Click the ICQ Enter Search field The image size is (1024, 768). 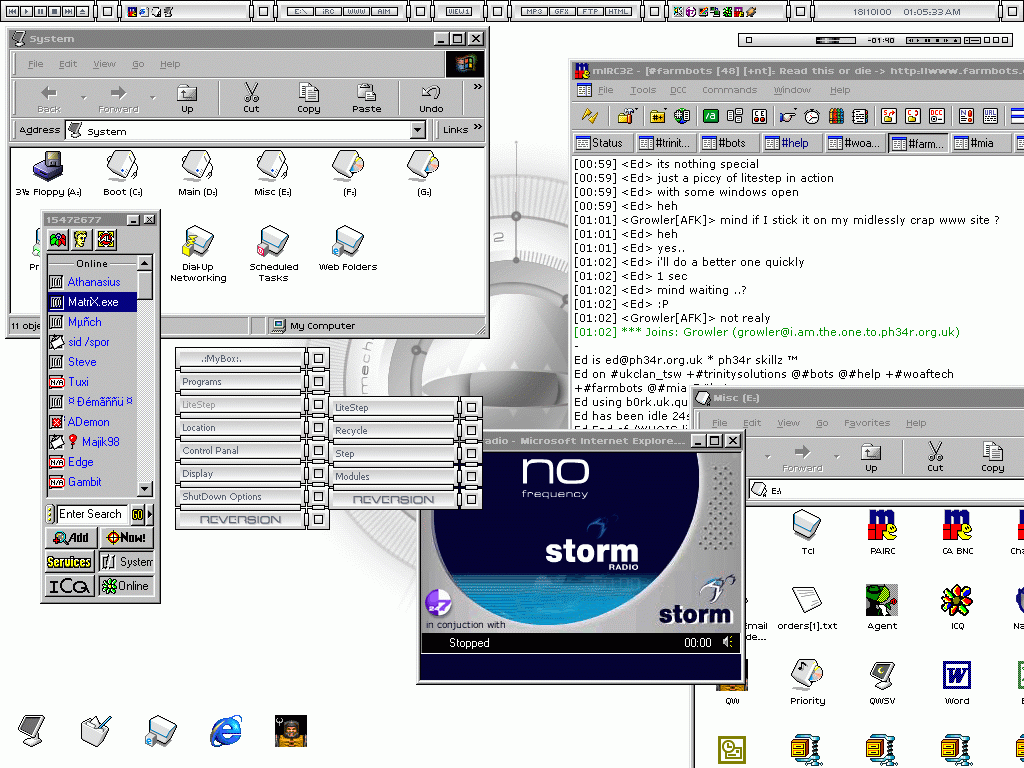(92, 514)
